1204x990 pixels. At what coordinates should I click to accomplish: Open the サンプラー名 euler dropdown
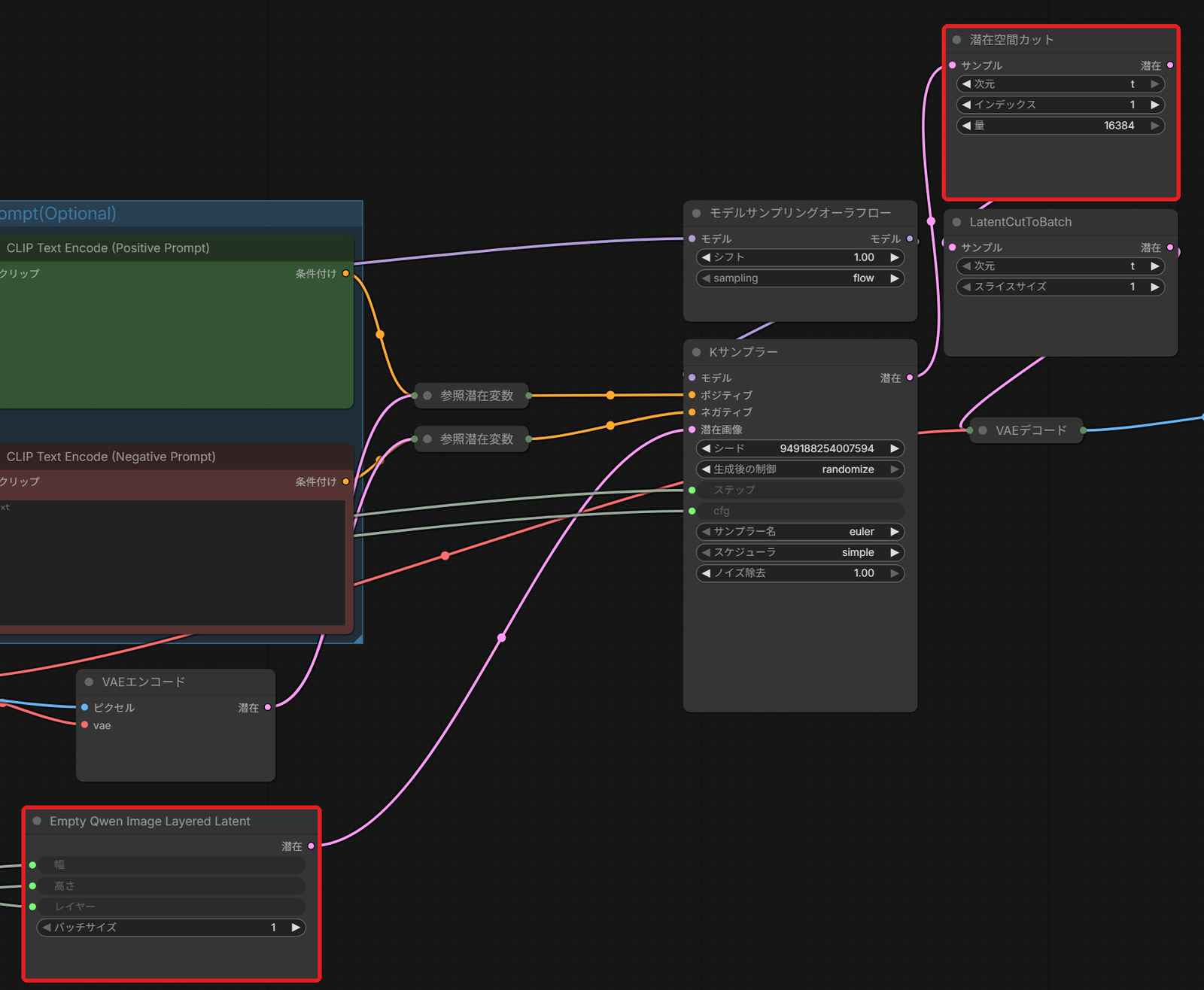(800, 532)
